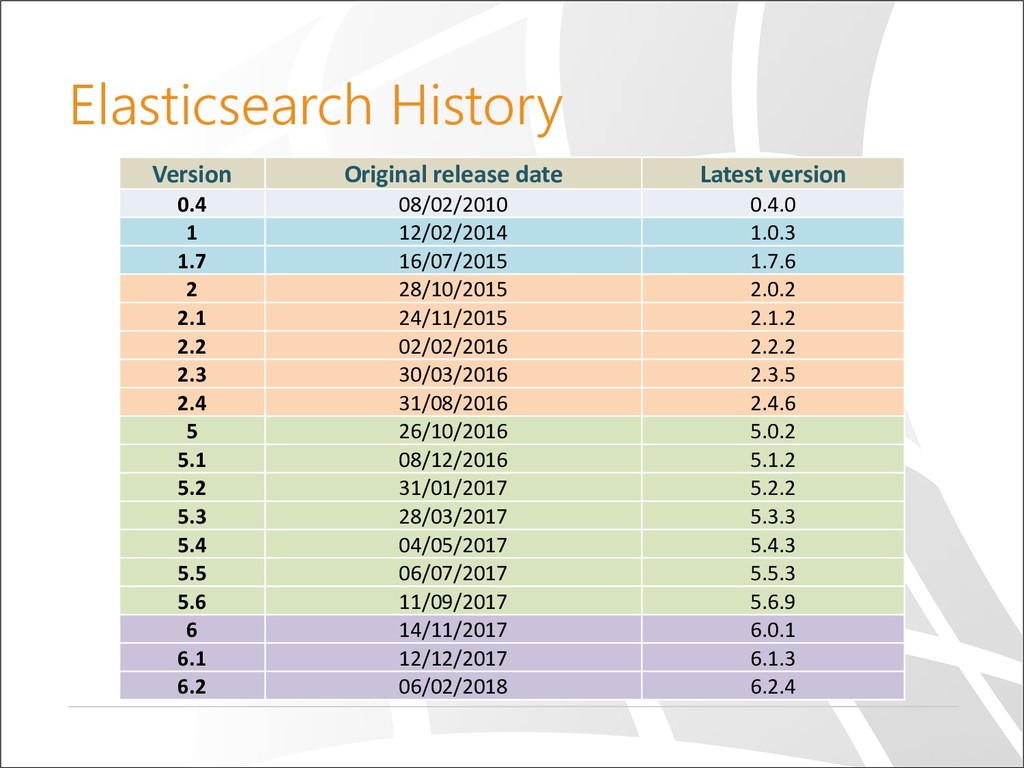Click the latest version '2.1.2'

coord(773,318)
